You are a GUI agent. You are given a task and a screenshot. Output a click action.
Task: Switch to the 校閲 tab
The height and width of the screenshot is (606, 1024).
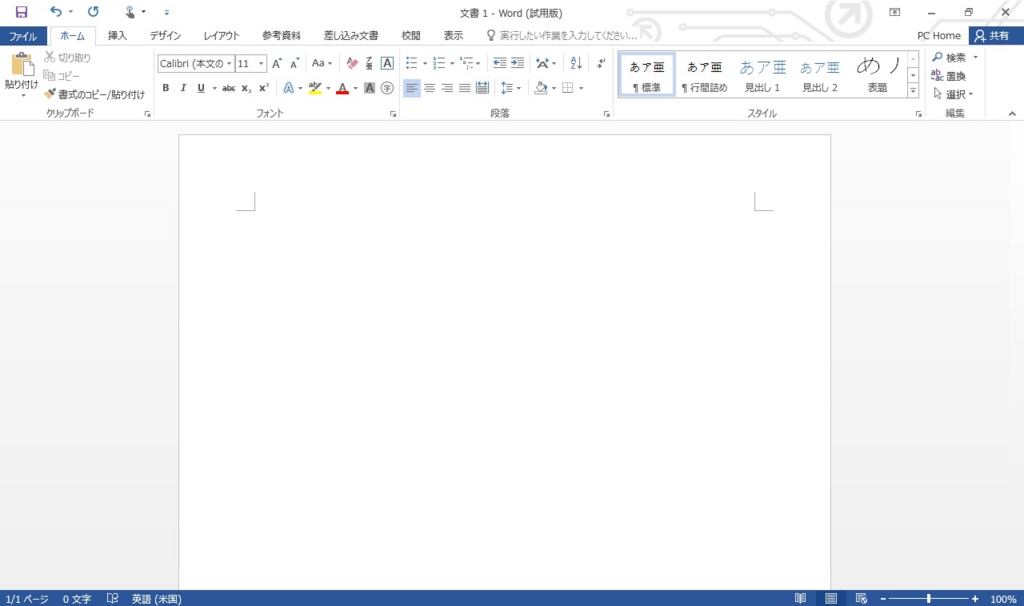(411, 35)
